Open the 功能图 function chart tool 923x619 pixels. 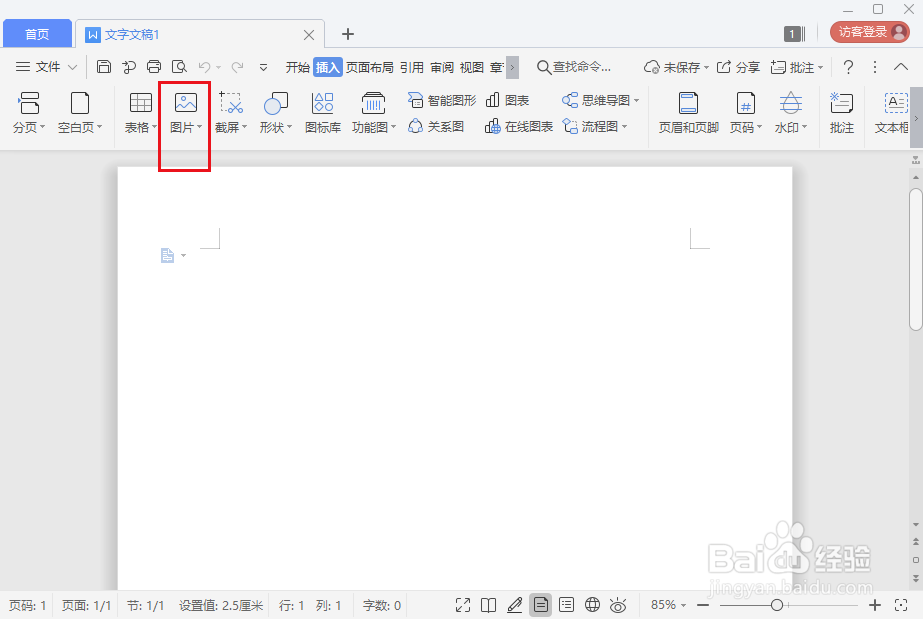(374, 112)
